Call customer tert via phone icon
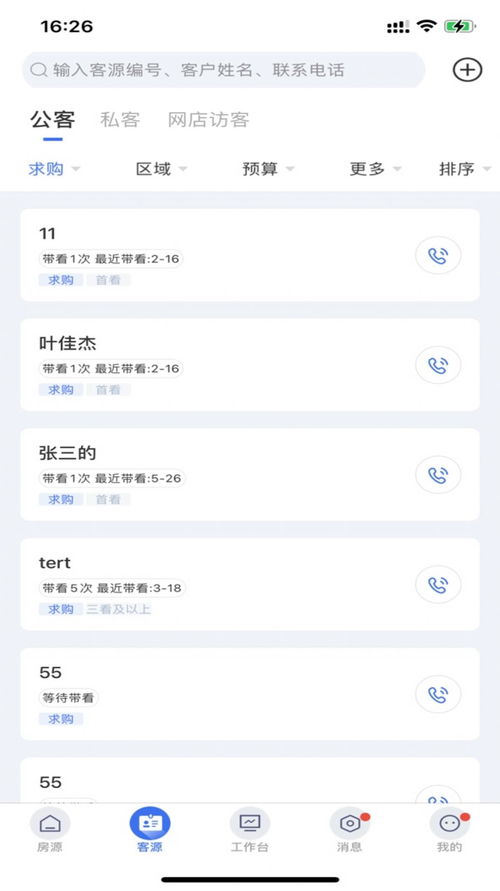 pos(438,584)
